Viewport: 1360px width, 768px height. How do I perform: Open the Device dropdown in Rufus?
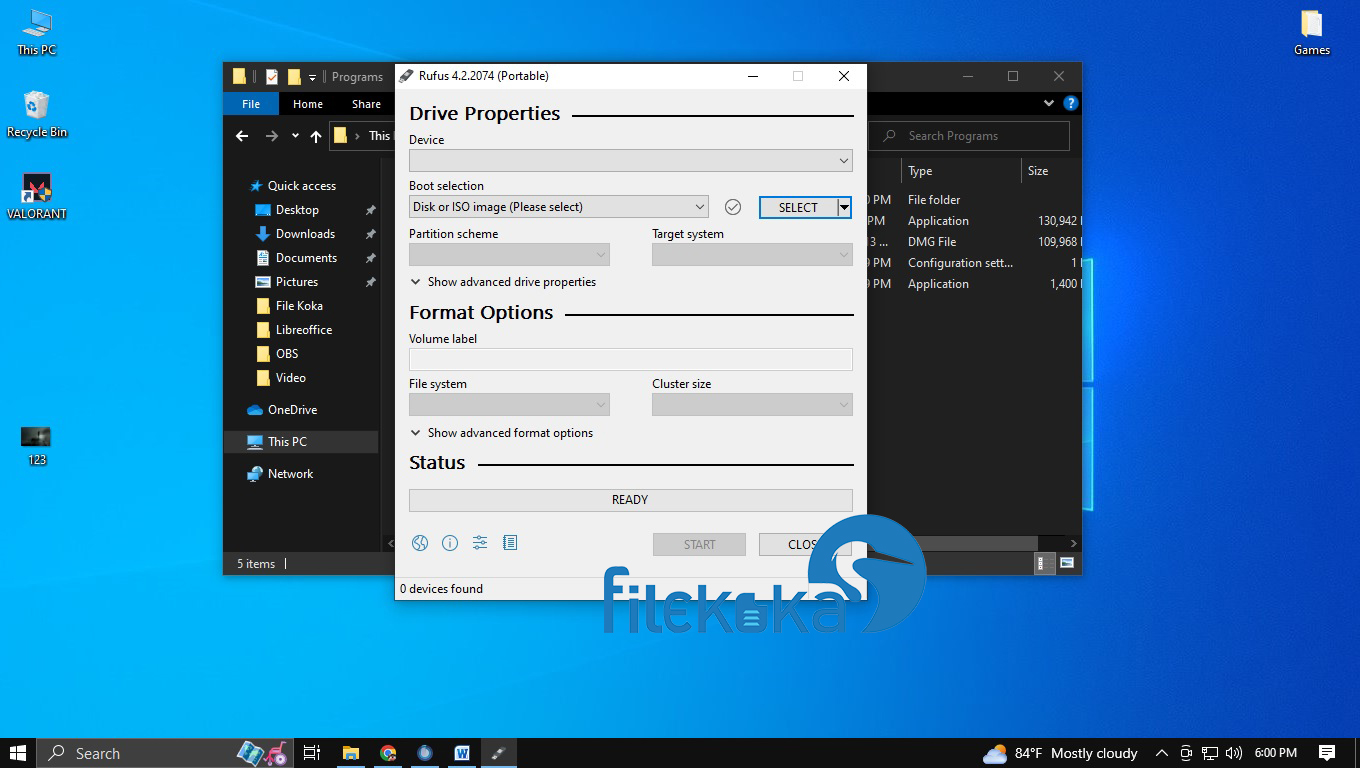(631, 160)
